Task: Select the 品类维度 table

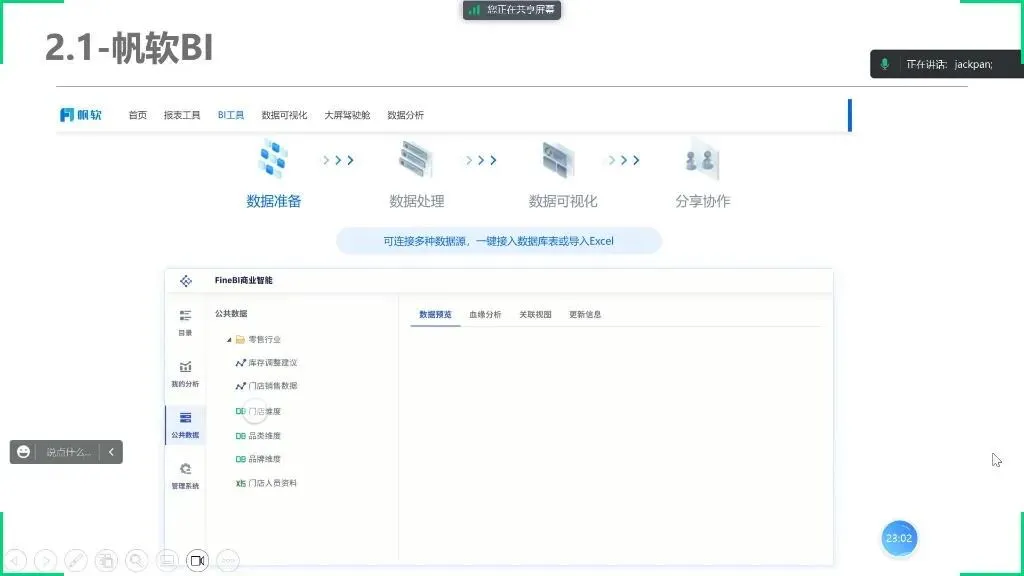Action: (x=258, y=436)
